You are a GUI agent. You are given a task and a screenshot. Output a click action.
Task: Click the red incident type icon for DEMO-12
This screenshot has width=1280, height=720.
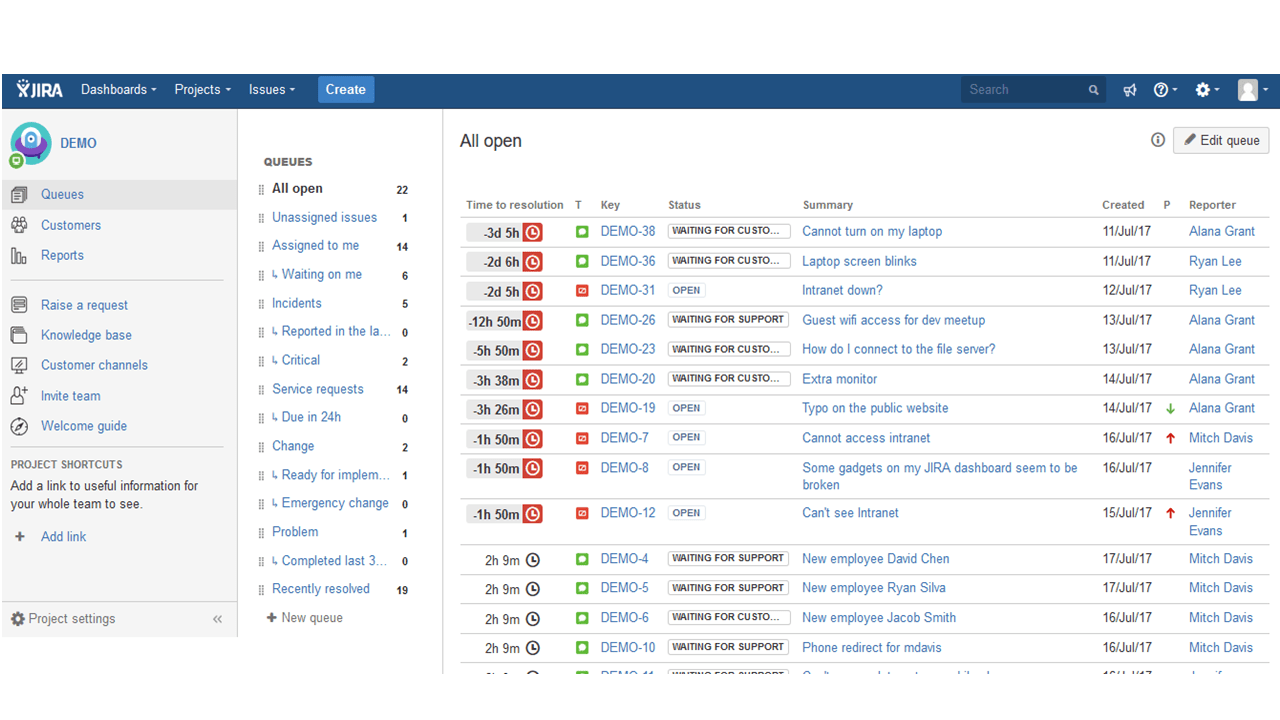pos(582,514)
